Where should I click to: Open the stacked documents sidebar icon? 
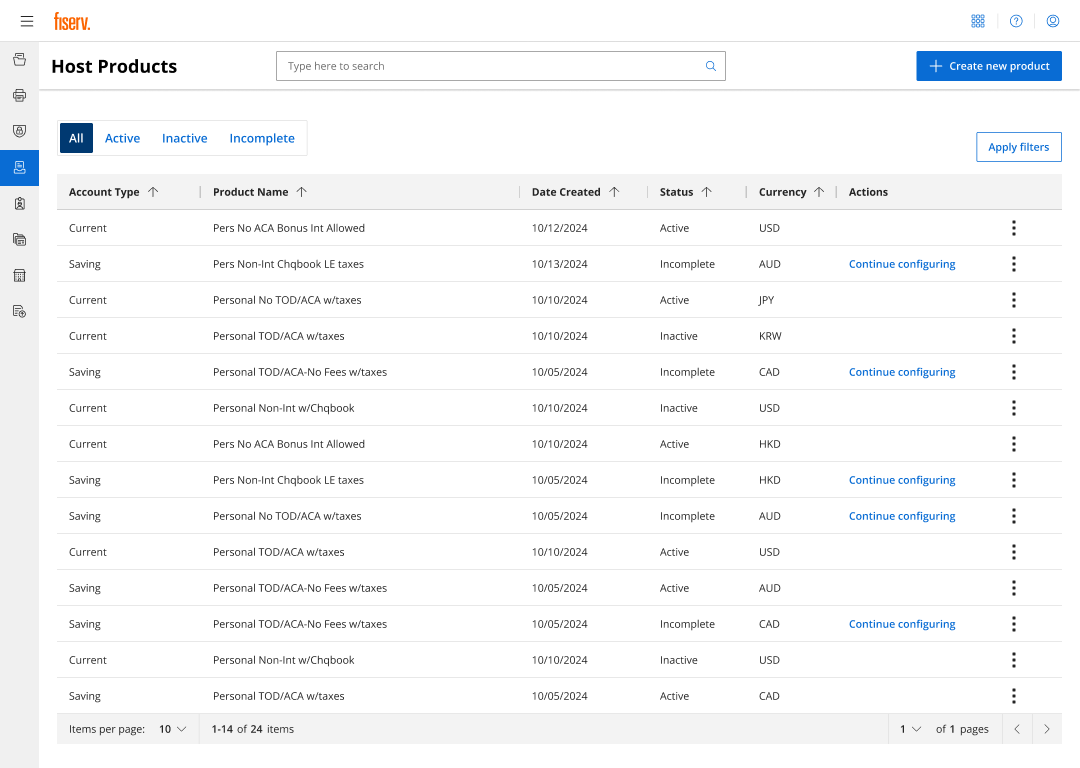coord(19,240)
